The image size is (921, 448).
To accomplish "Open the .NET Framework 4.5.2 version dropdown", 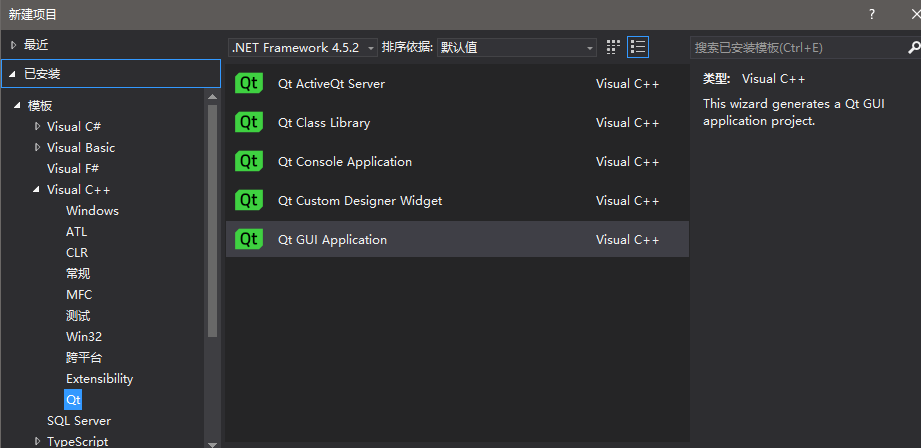I will [303, 48].
